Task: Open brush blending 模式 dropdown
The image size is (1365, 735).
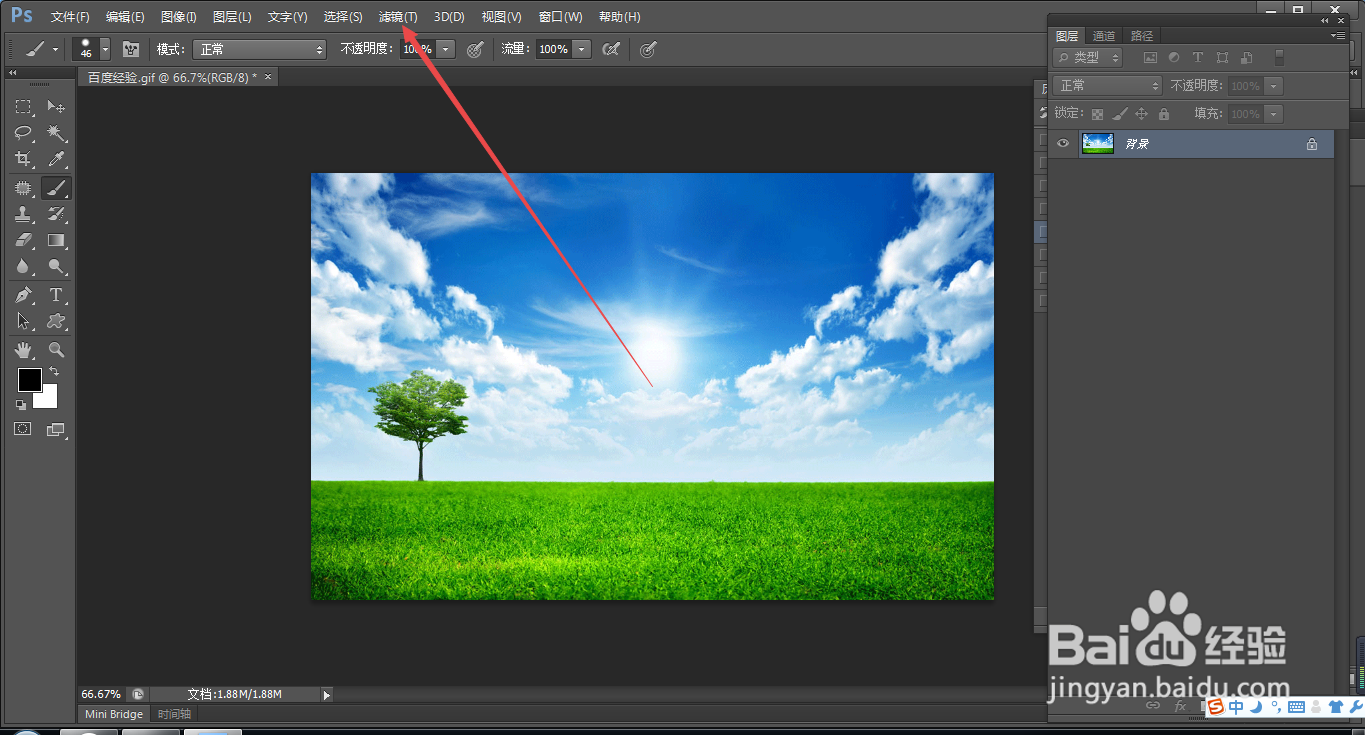Action: (x=260, y=49)
